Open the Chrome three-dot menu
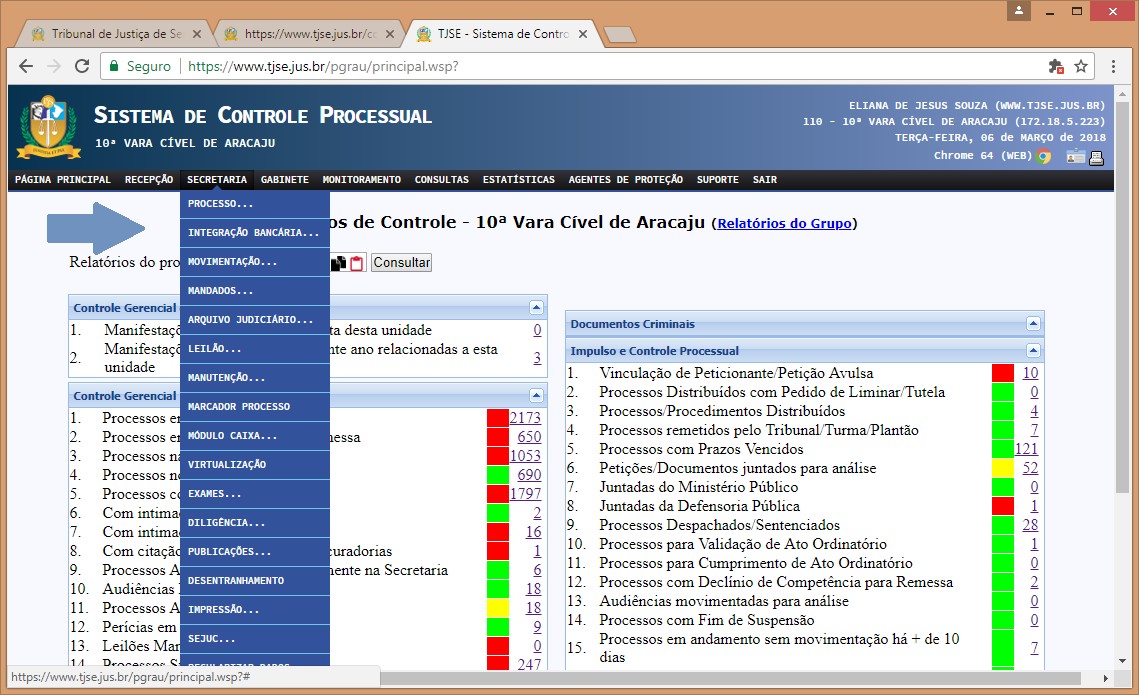The image size is (1139, 695). tap(1113, 66)
